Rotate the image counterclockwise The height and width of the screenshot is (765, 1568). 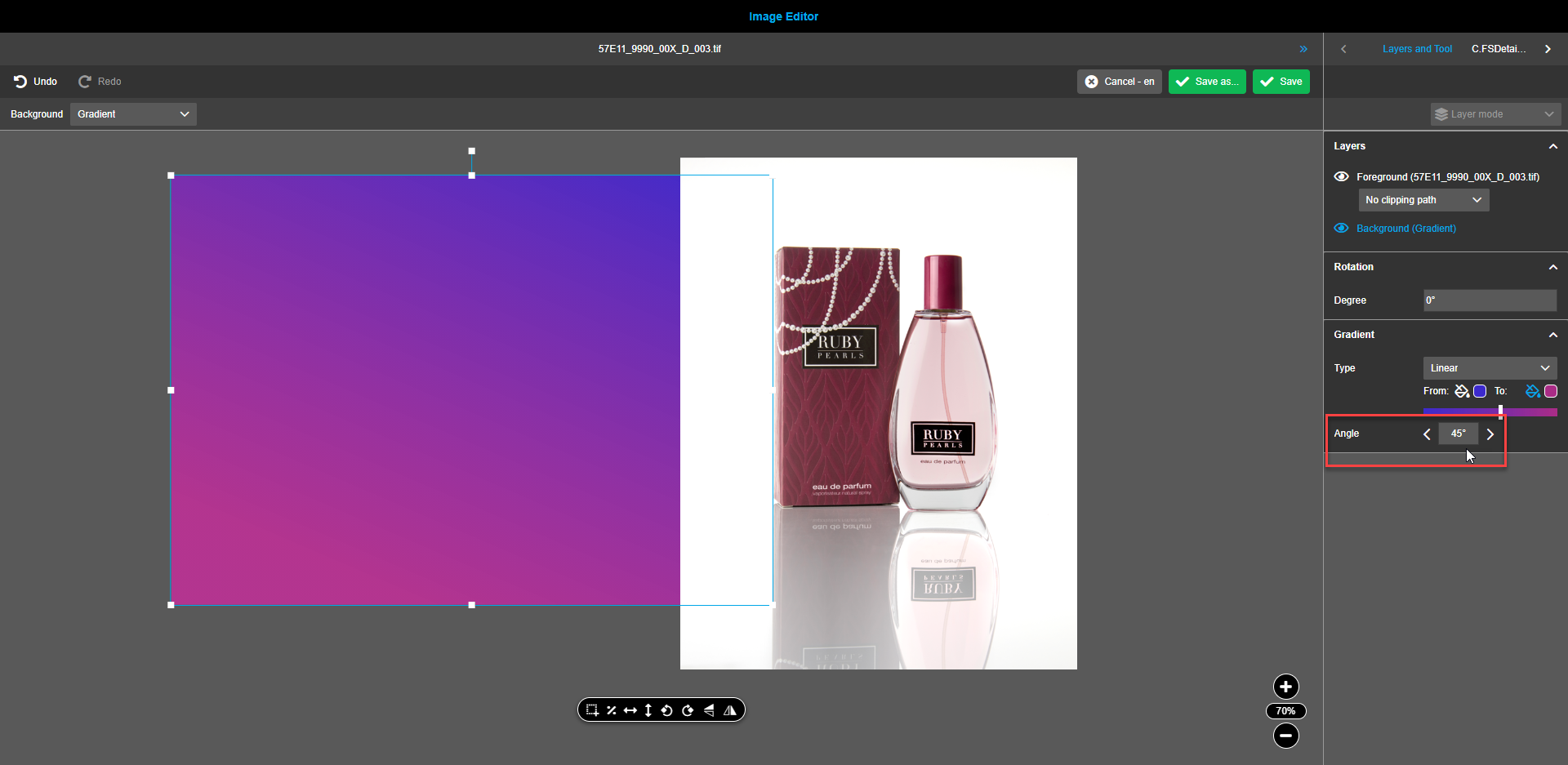[x=667, y=709]
